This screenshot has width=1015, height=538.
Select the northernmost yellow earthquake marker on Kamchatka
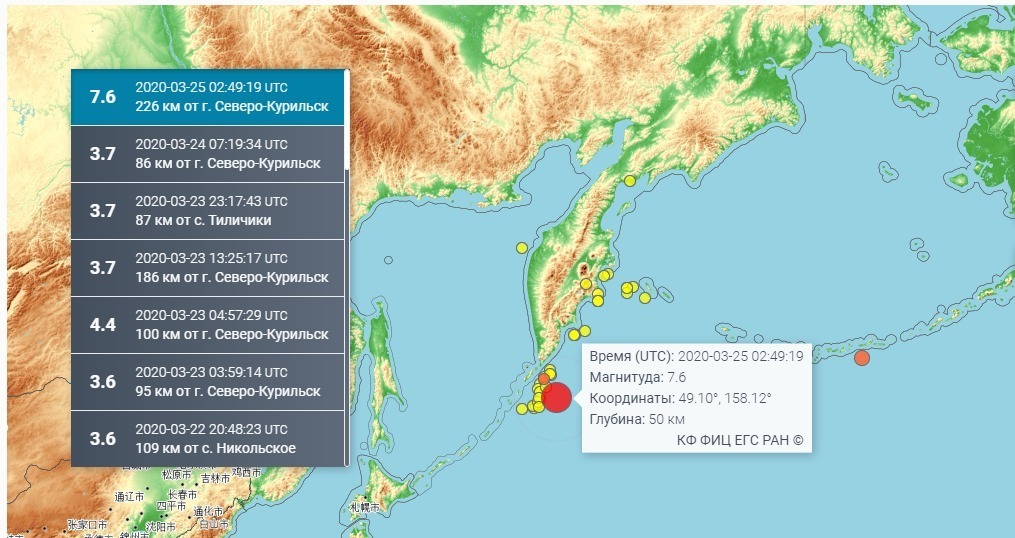point(630,180)
